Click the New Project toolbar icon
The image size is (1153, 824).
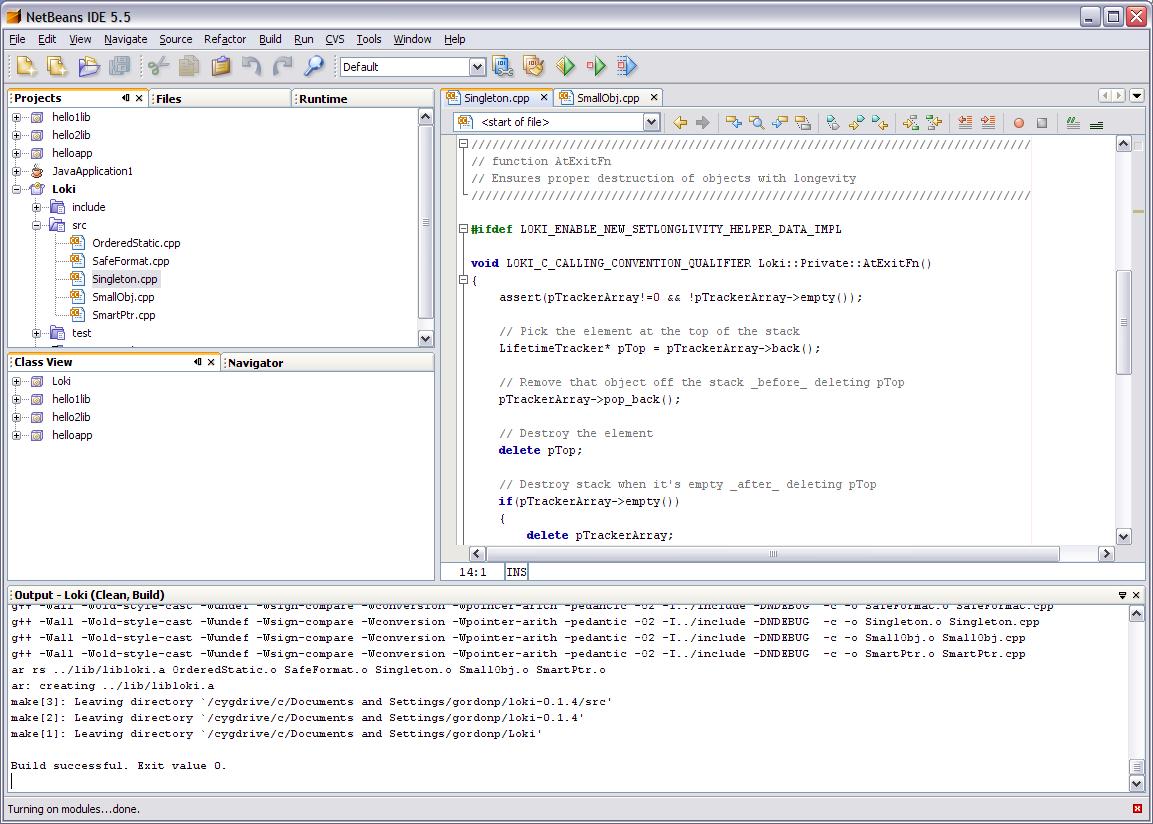[57, 66]
